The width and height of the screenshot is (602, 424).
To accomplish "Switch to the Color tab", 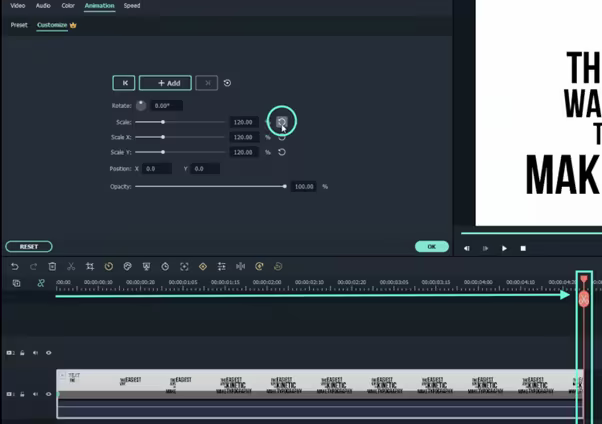I will click(68, 6).
